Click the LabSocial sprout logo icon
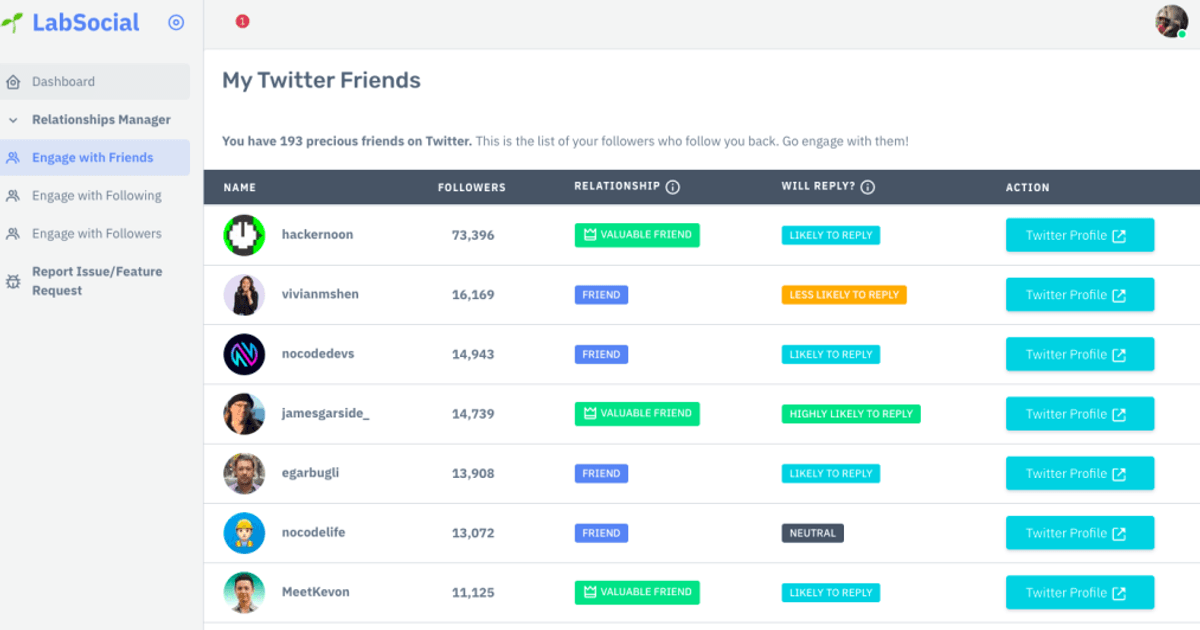Screen dimensions: 1200x630 click(14, 22)
